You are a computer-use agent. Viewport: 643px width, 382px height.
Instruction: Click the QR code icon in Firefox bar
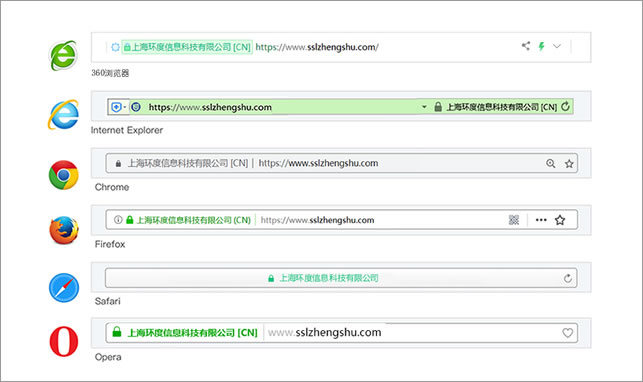(514, 220)
